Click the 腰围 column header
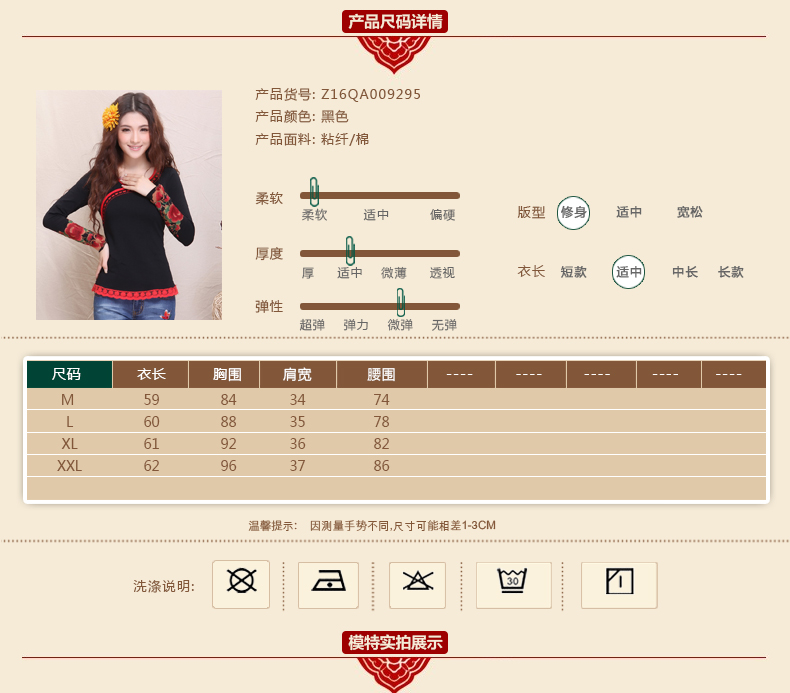790x693 pixels. tap(381, 375)
